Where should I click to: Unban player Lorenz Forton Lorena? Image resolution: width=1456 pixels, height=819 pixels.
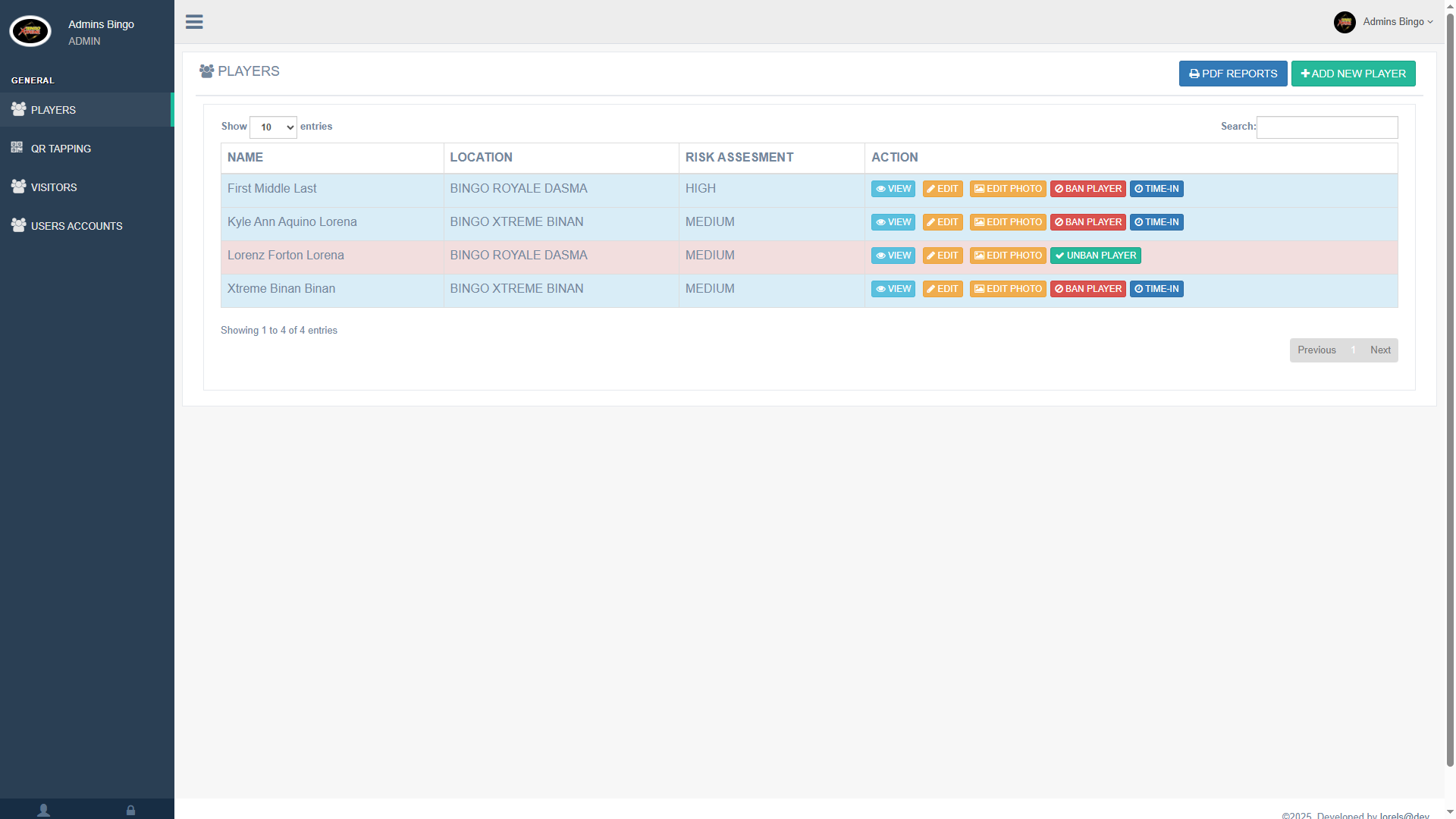point(1095,256)
